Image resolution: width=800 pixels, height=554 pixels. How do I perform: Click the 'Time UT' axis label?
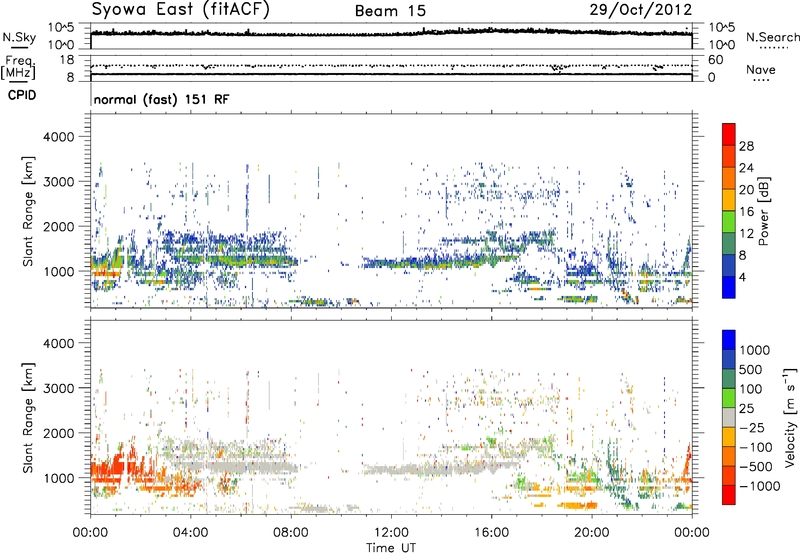(391, 548)
